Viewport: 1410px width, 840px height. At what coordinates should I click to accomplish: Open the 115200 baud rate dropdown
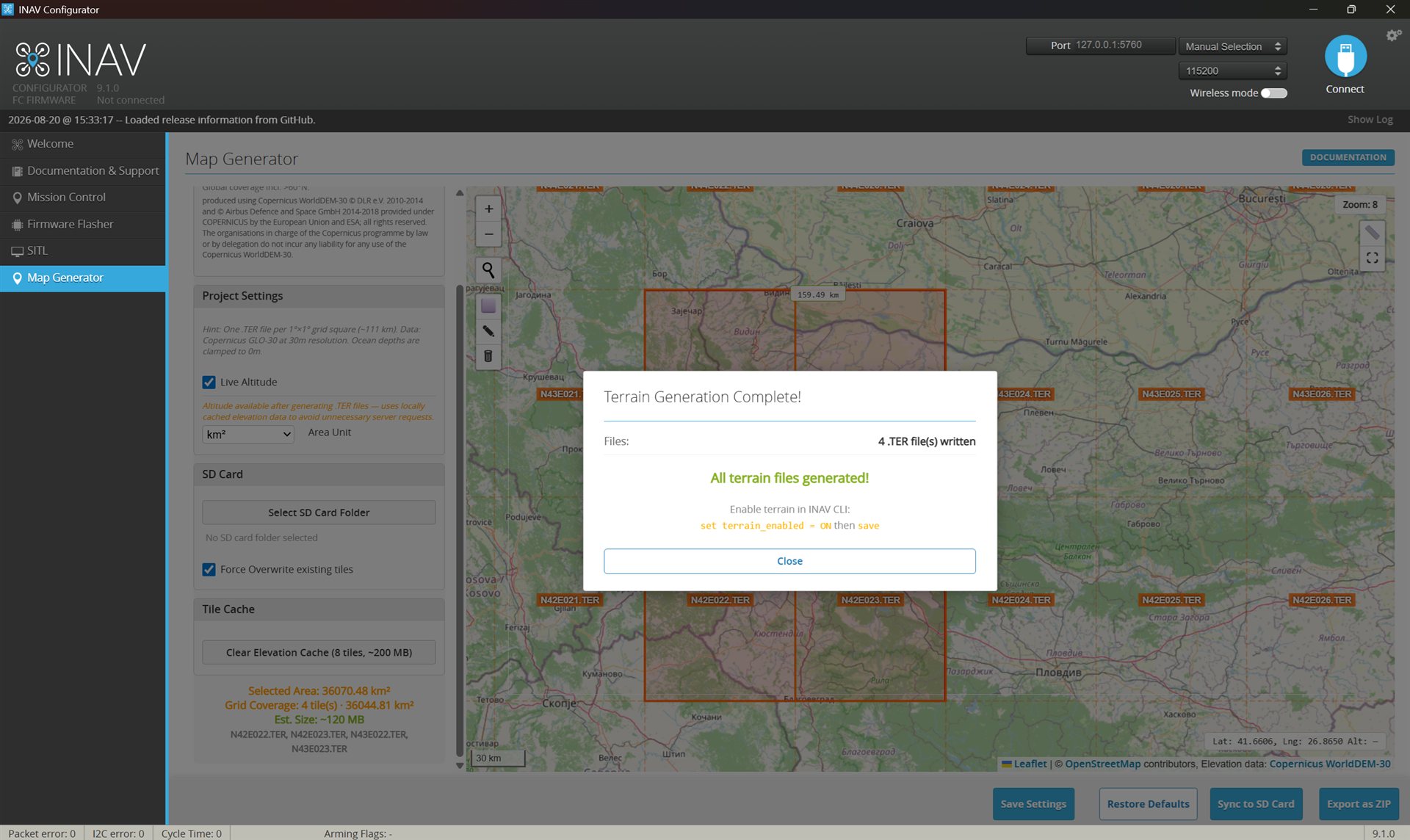coord(1232,71)
